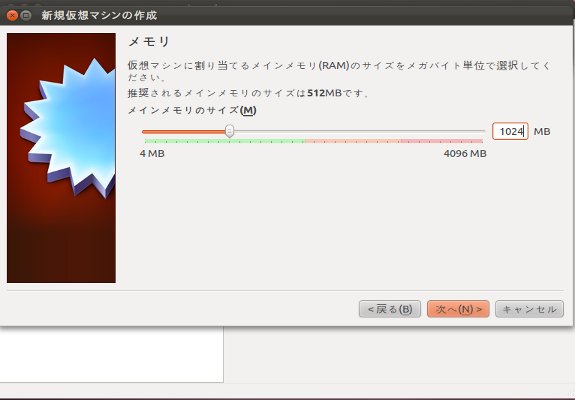The image size is (575, 400).
Task: Click the starburst wizard illustration
Action: (68, 128)
